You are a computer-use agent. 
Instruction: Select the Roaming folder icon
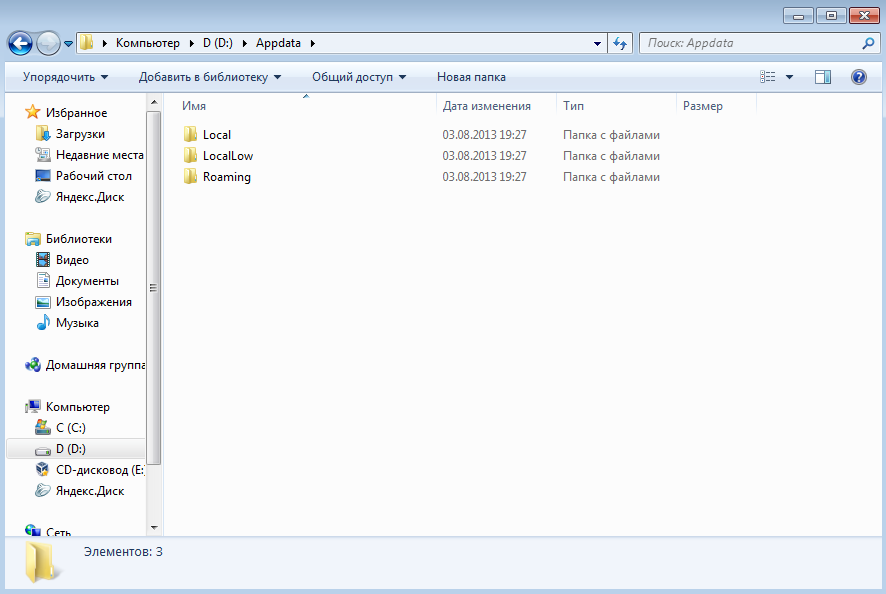(x=190, y=176)
